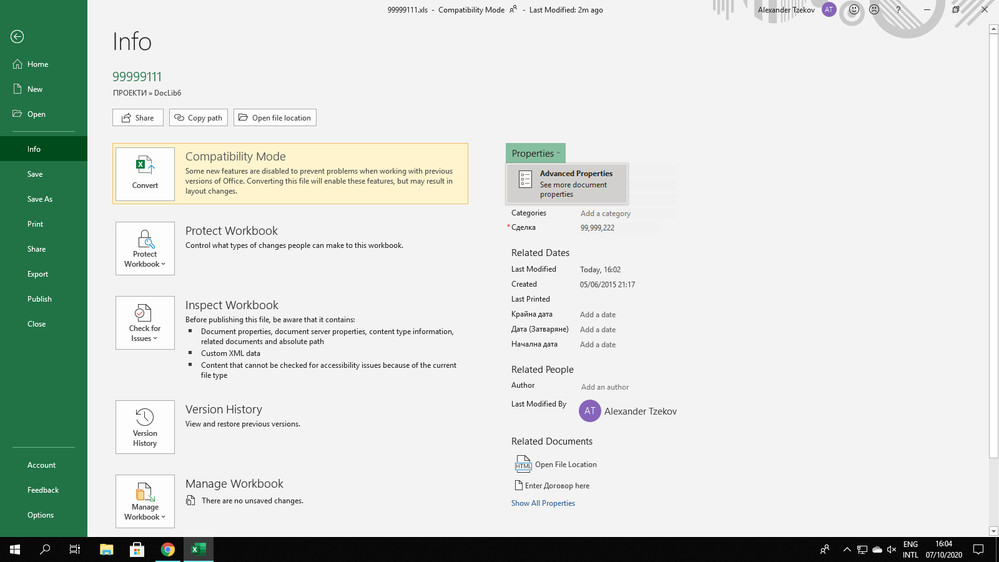
Task: Click the 99999111 file name heading
Action: (137, 77)
